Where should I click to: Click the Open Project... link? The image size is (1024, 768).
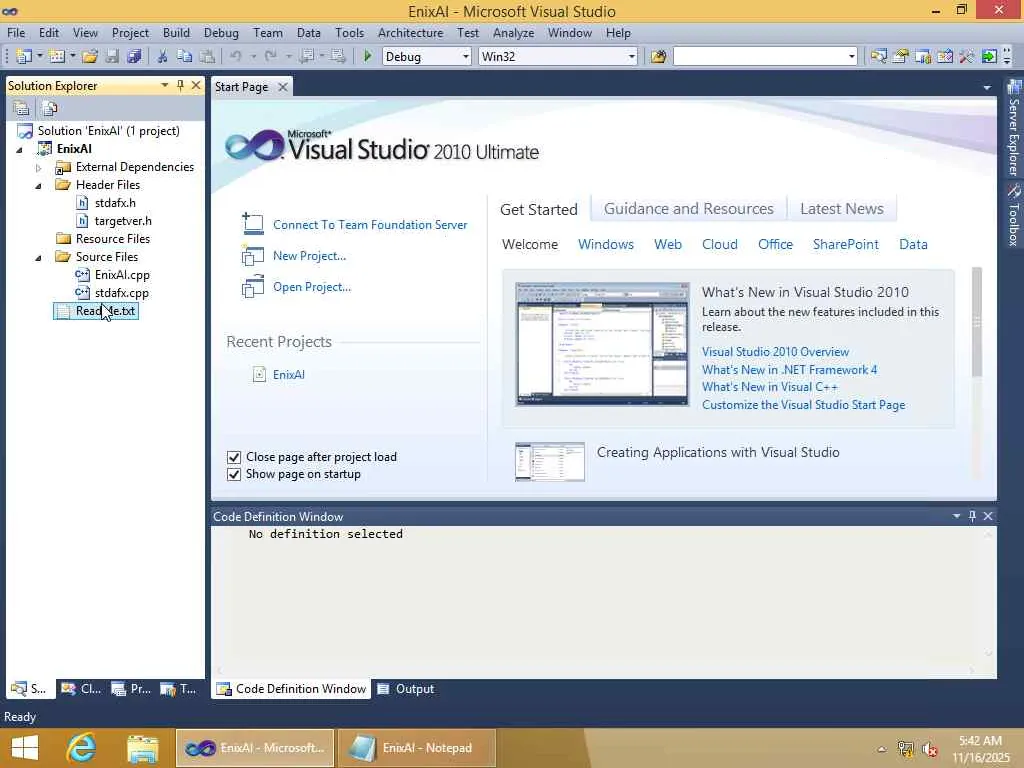312,287
